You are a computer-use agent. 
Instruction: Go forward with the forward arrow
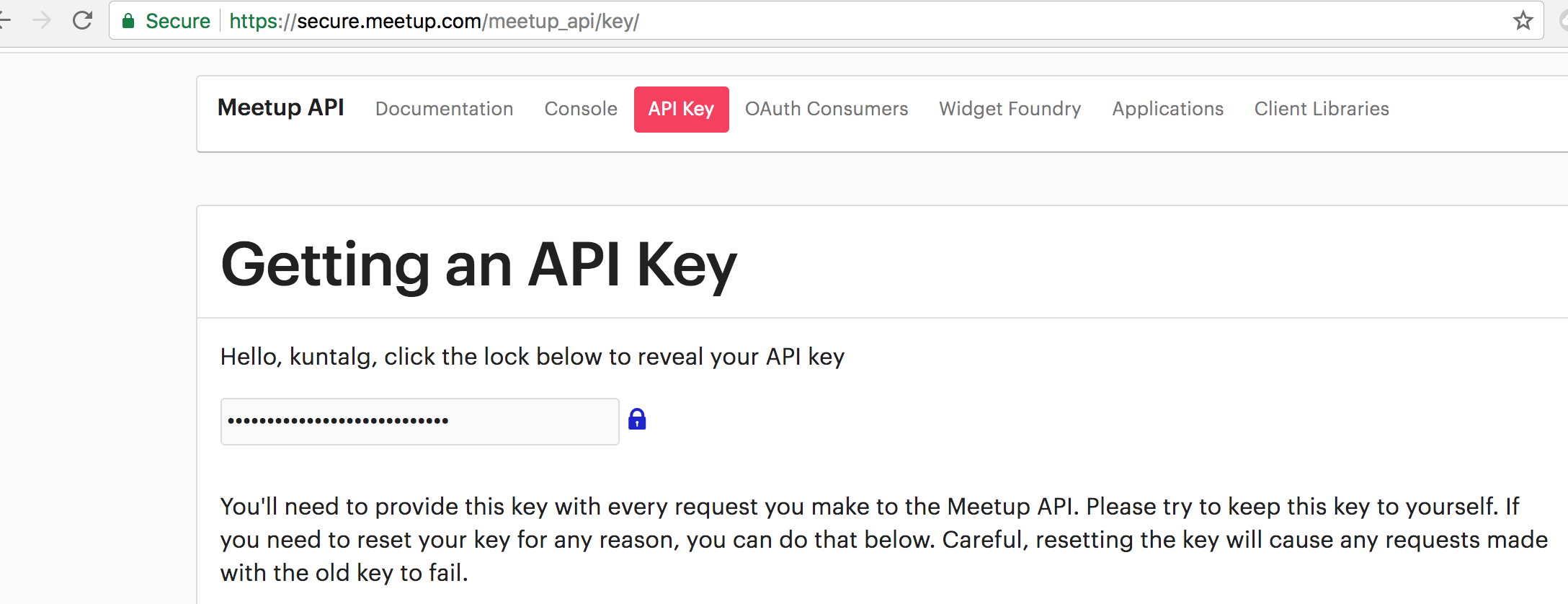click(42, 20)
